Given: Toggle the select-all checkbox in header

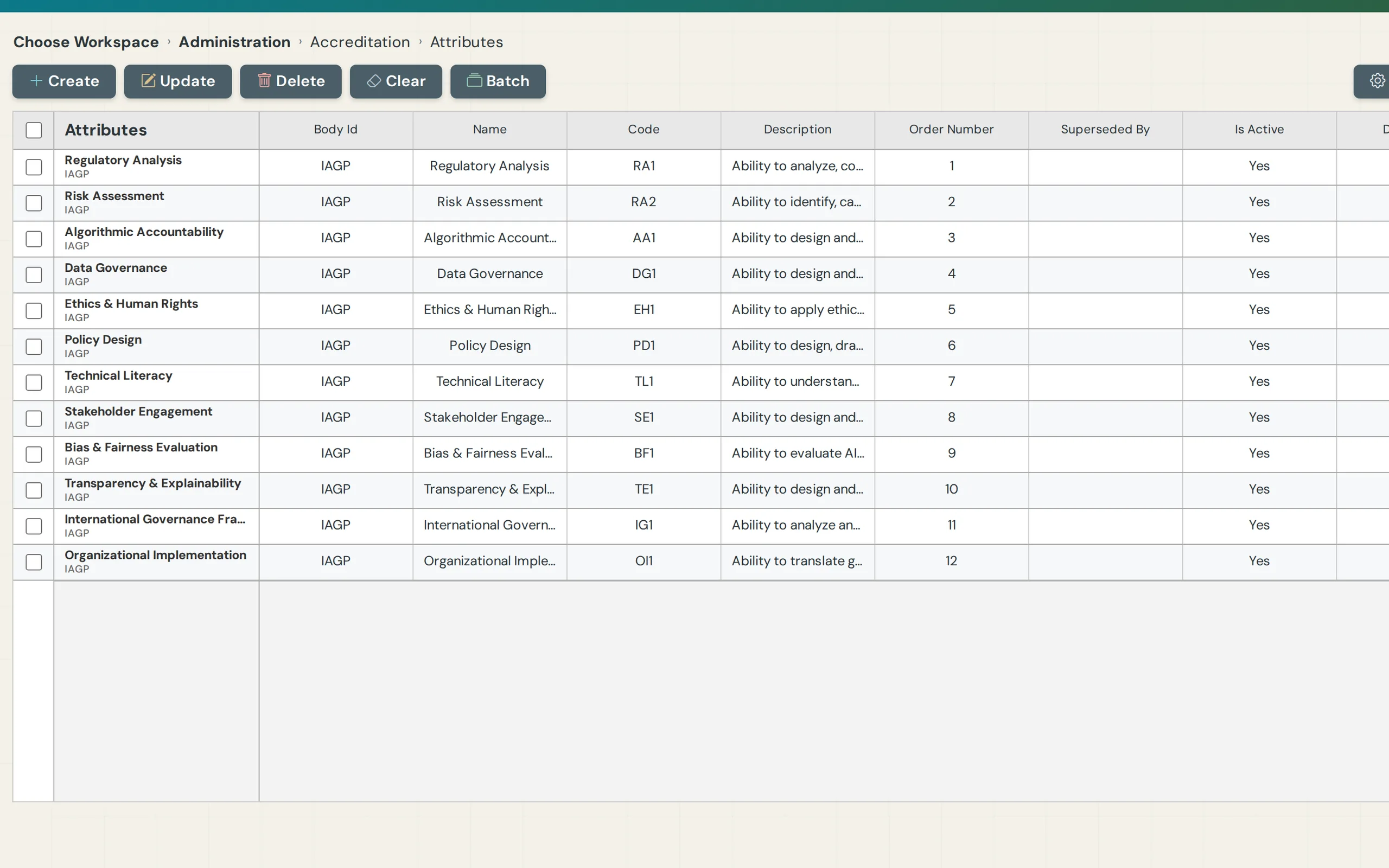Looking at the screenshot, I should [34, 130].
